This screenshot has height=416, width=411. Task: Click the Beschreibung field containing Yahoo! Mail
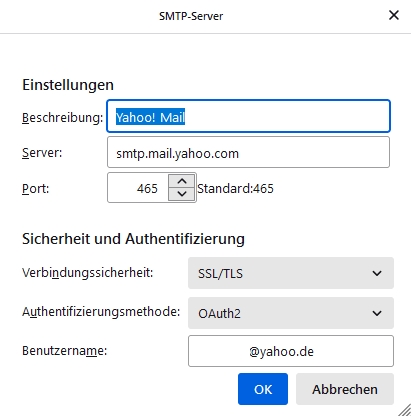point(248,116)
